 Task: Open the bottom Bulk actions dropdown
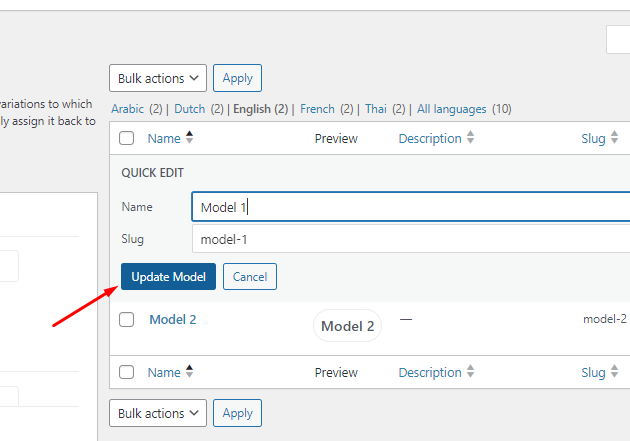tap(158, 413)
